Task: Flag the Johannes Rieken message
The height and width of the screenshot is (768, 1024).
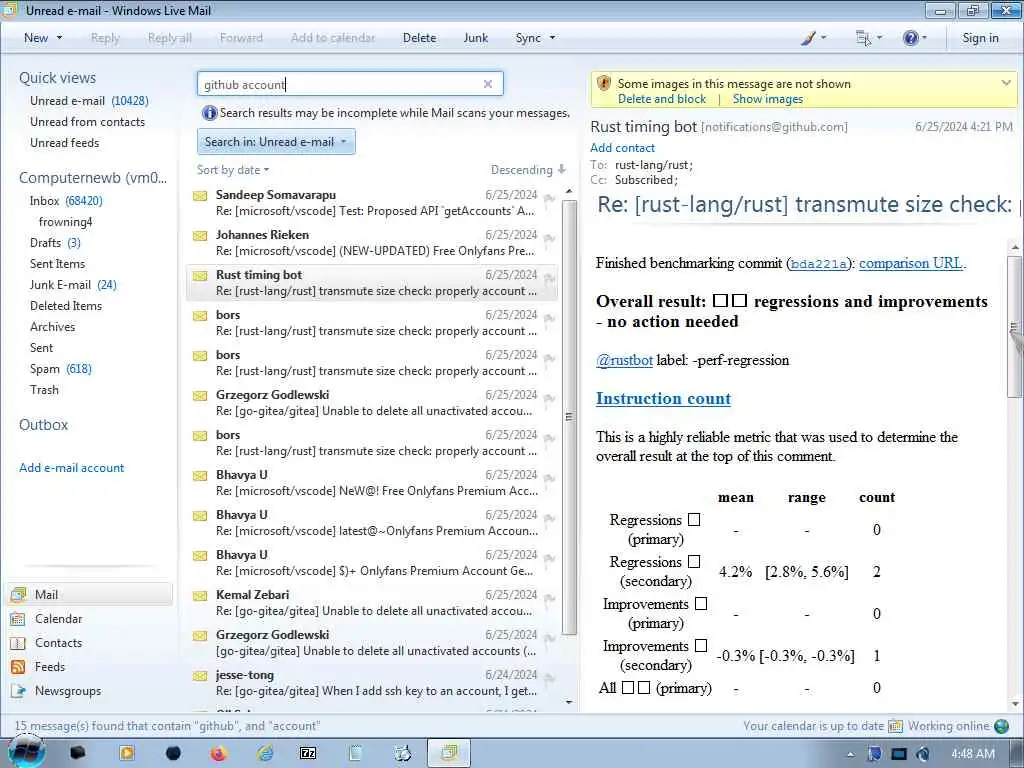Action: (x=549, y=239)
